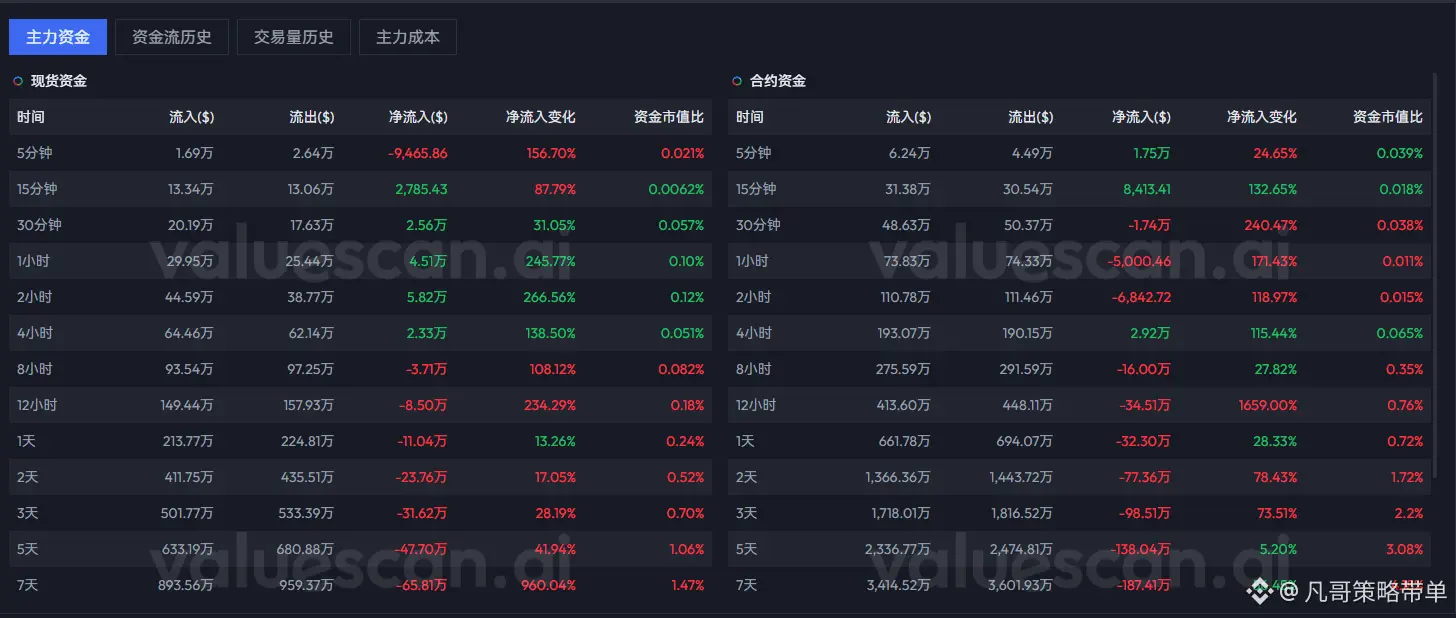Open the 交易量历史 tab
1456x618 pixels.
(294, 37)
